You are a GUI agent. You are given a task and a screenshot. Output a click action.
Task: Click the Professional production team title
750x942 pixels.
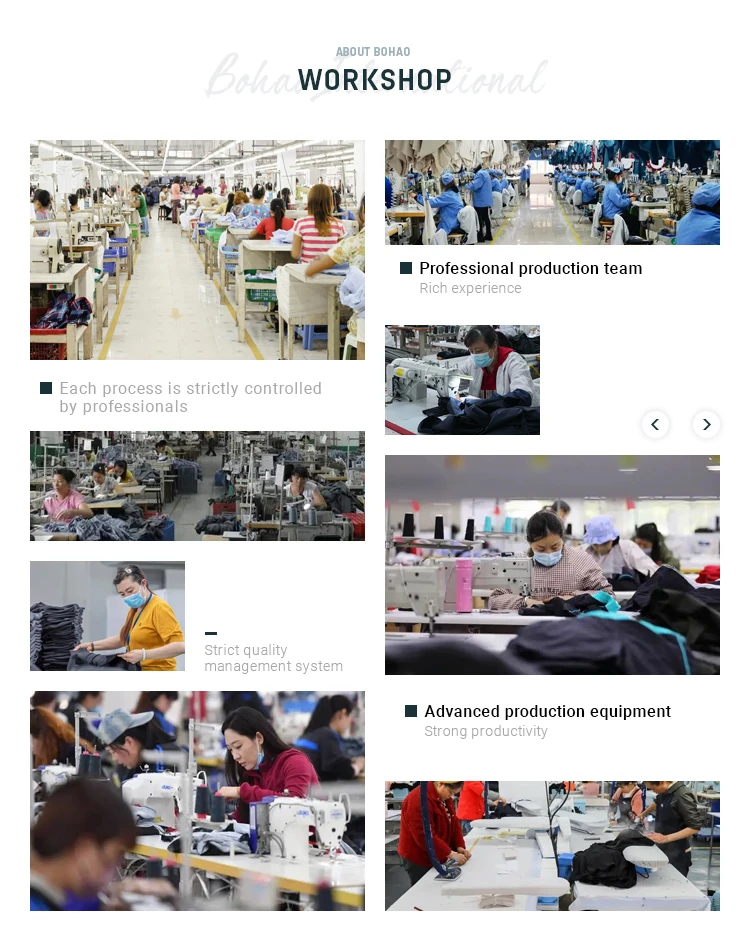tap(531, 268)
